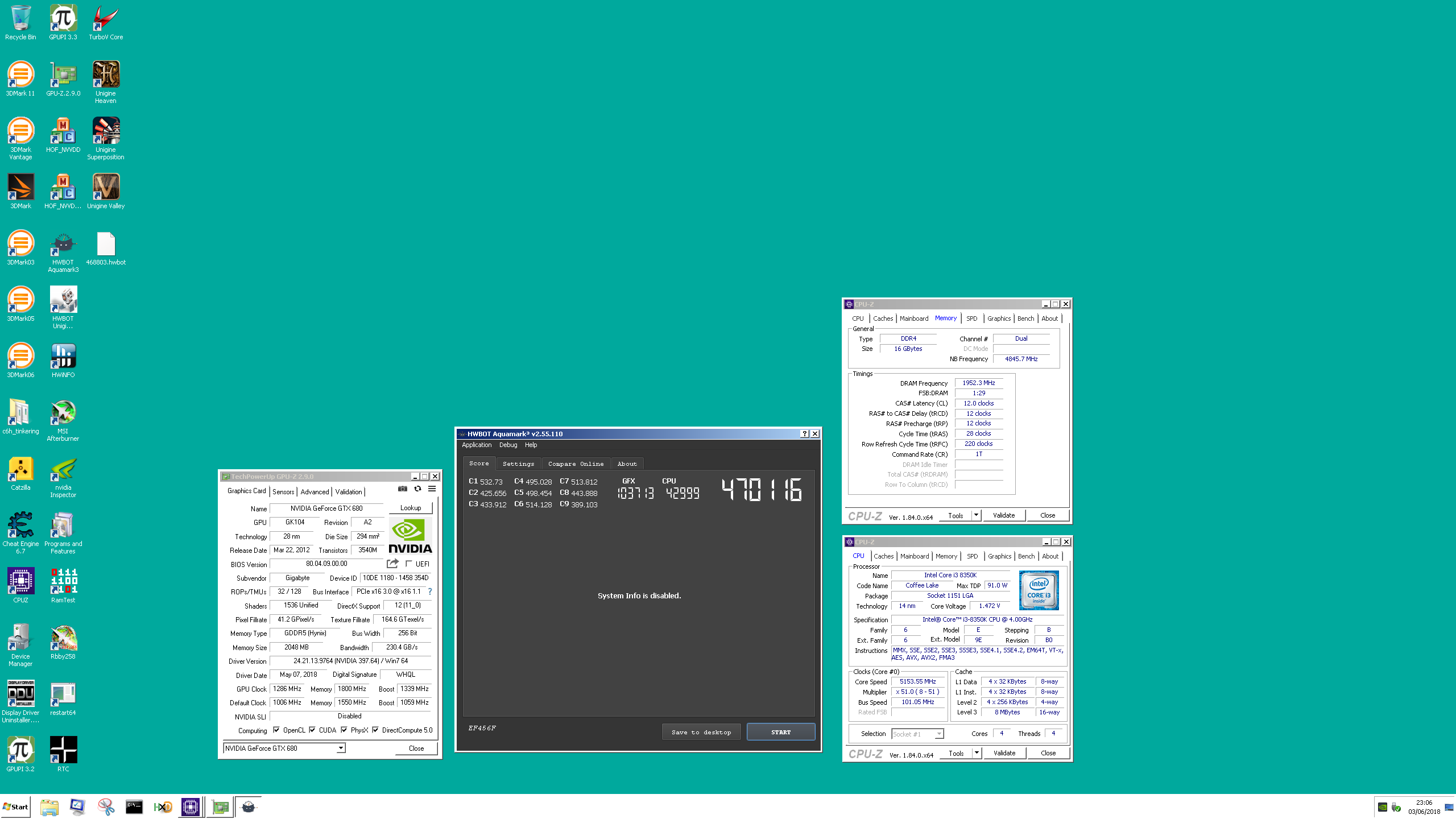Select the Cheat Engine 6.7 desktop icon
Screen dimensions: 1456x819
(20, 533)
